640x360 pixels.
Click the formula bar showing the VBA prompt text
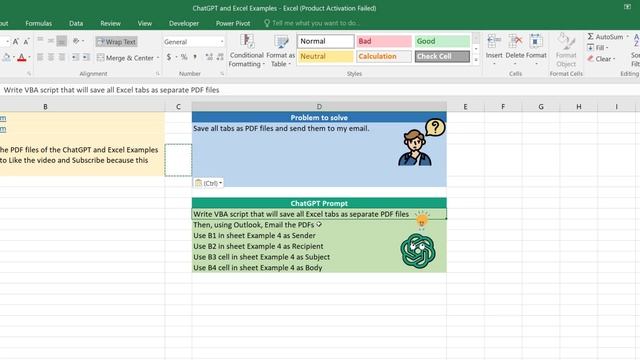(x=320, y=90)
